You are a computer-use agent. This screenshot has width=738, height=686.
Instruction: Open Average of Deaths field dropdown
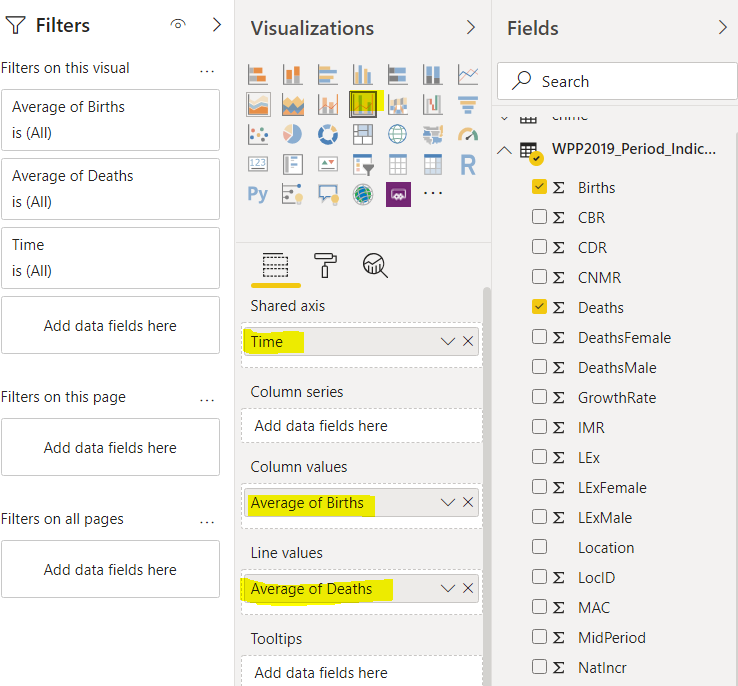coord(448,589)
